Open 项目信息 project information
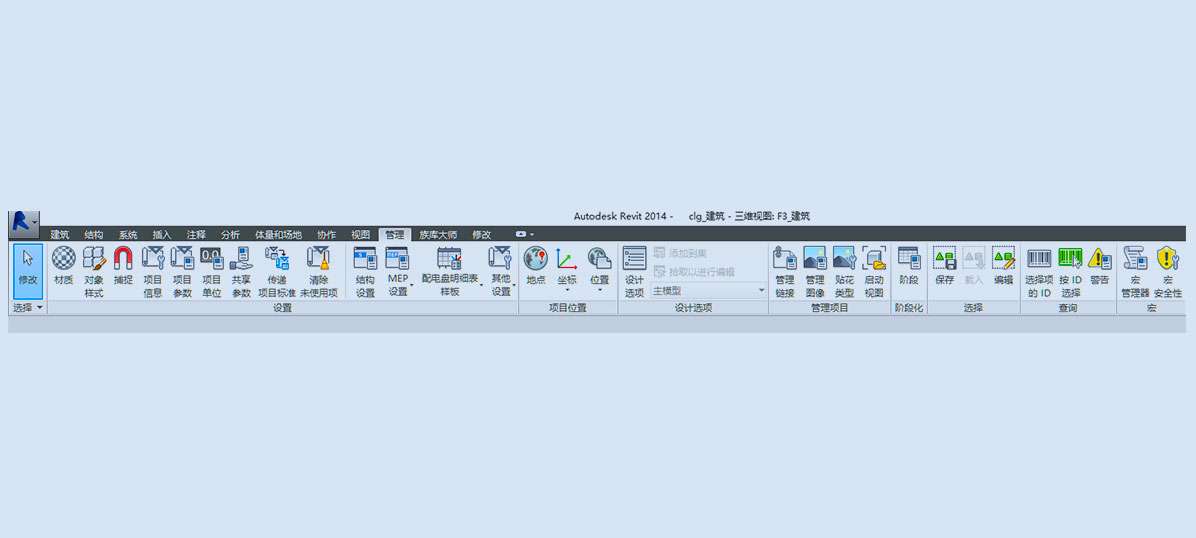Screen dimensions: 1196x538 153,272
